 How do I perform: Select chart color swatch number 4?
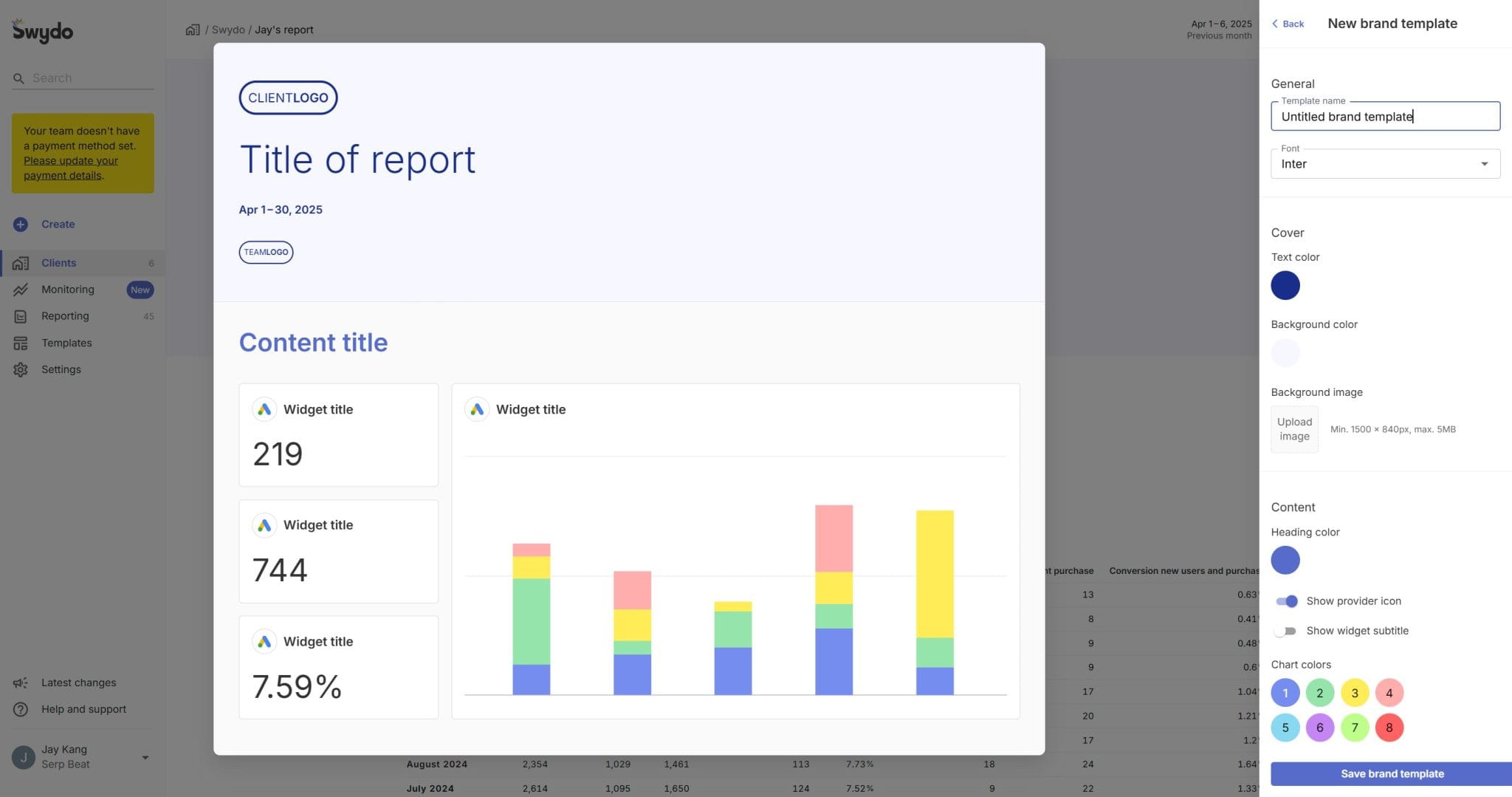(1389, 693)
